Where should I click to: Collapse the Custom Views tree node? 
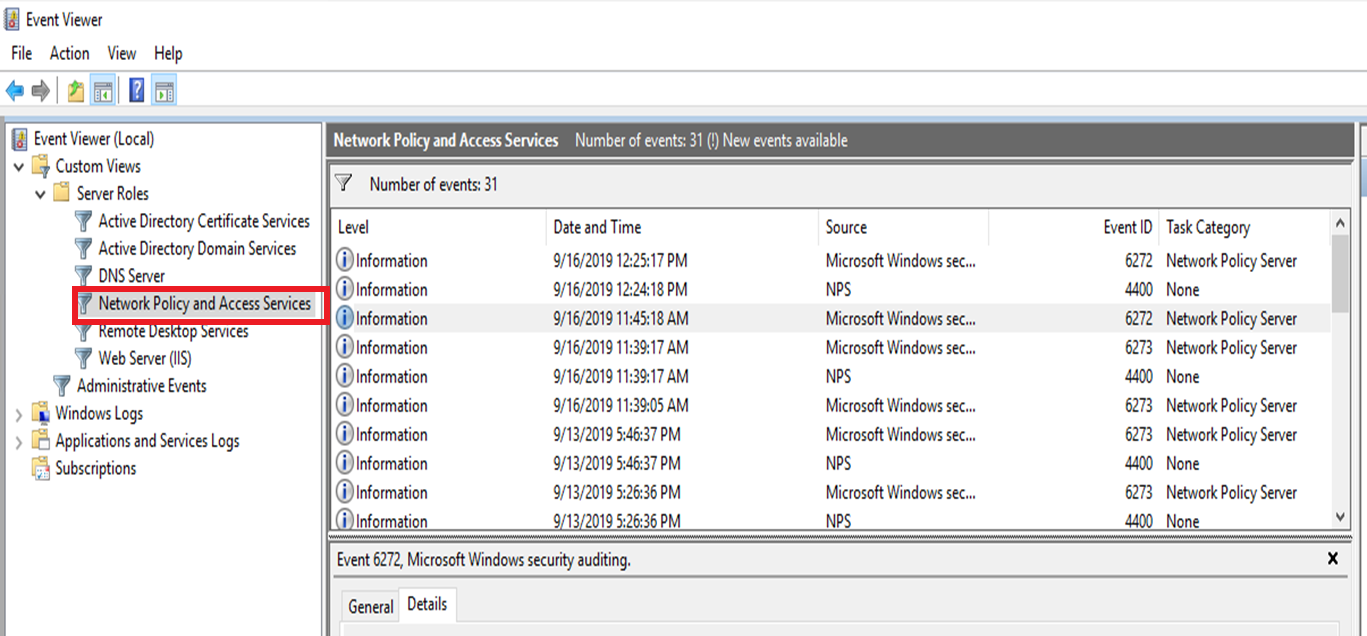tap(19, 167)
